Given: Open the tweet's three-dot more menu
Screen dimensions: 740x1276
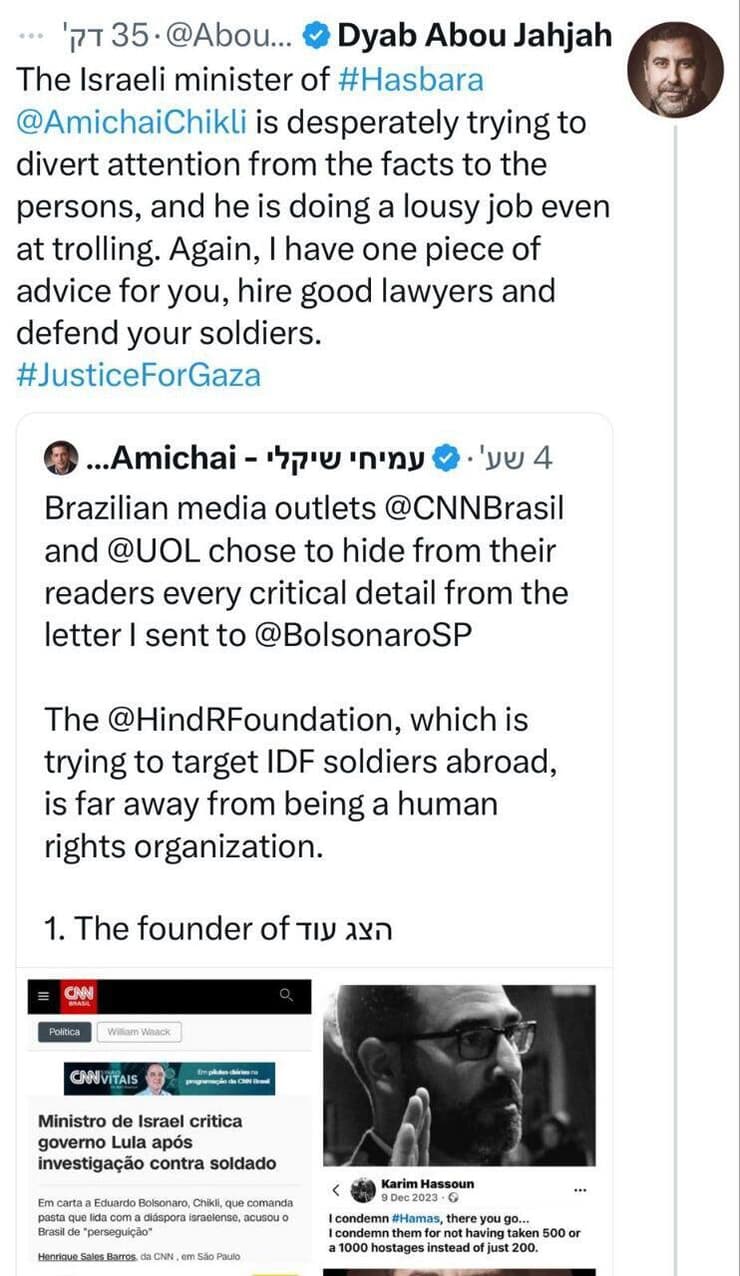Looking at the screenshot, I should [31, 36].
